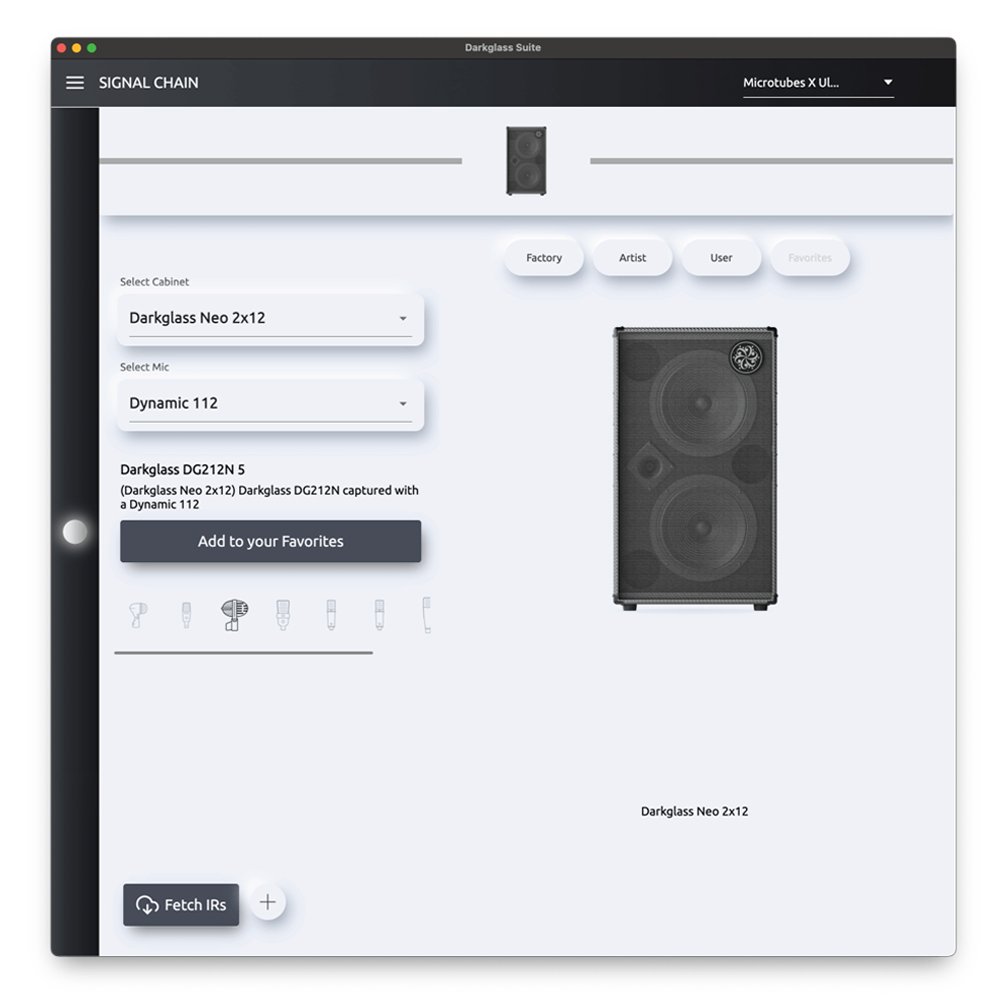This screenshot has height=1000, width=1000.
Task: Select the sixth microphone icon
Action: [x=379, y=615]
